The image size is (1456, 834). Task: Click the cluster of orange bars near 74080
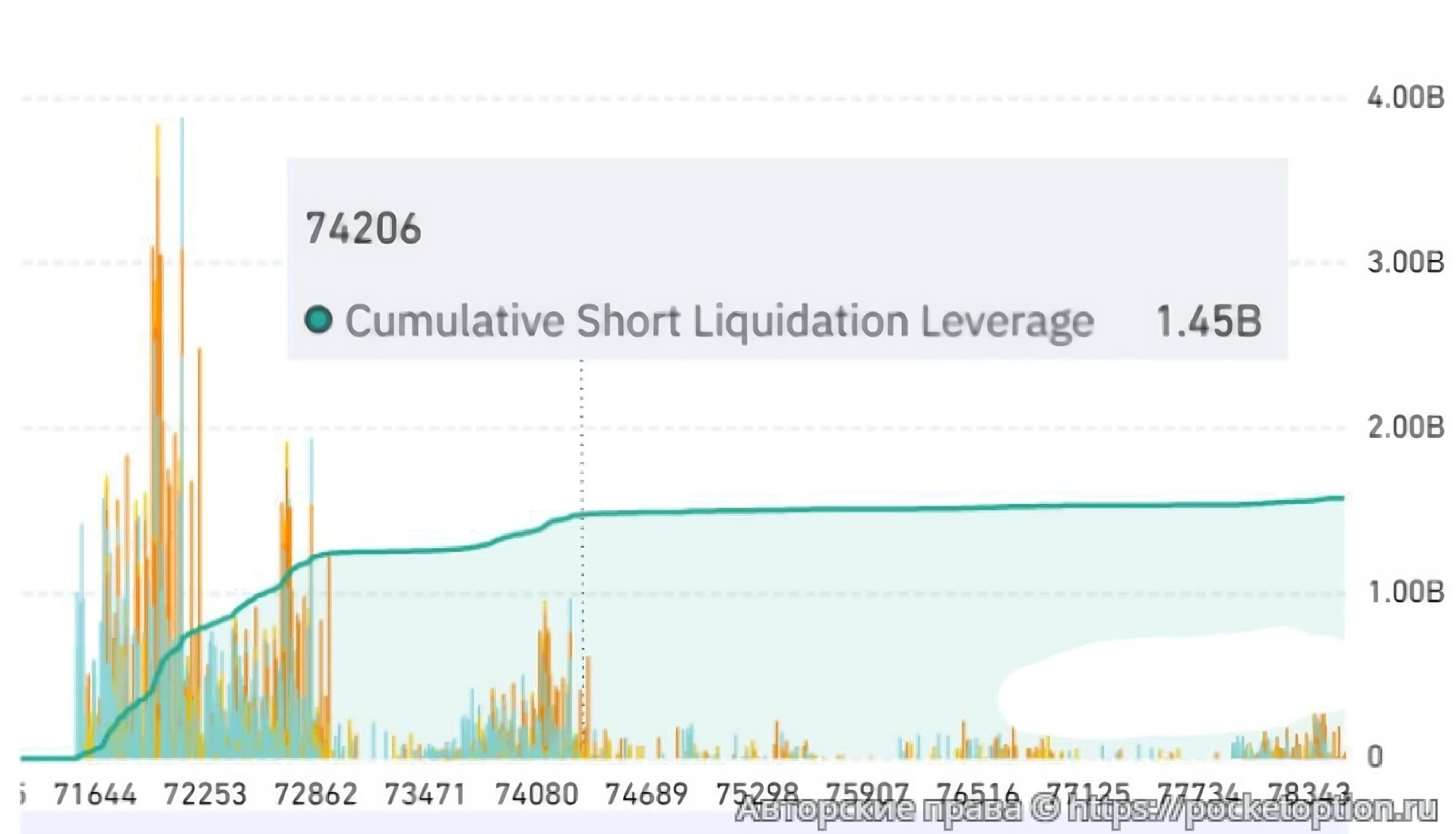tap(545, 656)
